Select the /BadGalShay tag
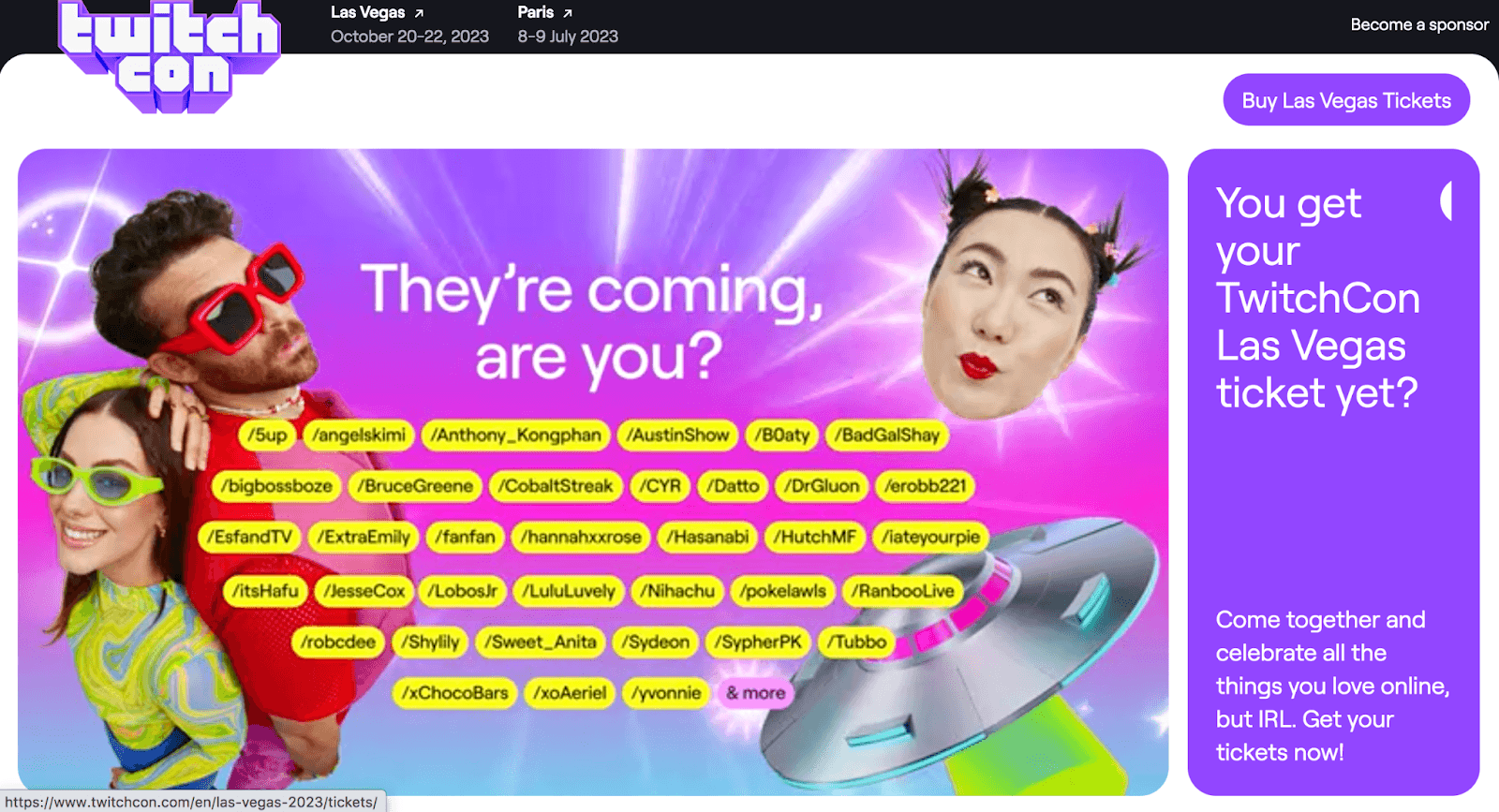This screenshot has width=1499, height=812. 887,436
